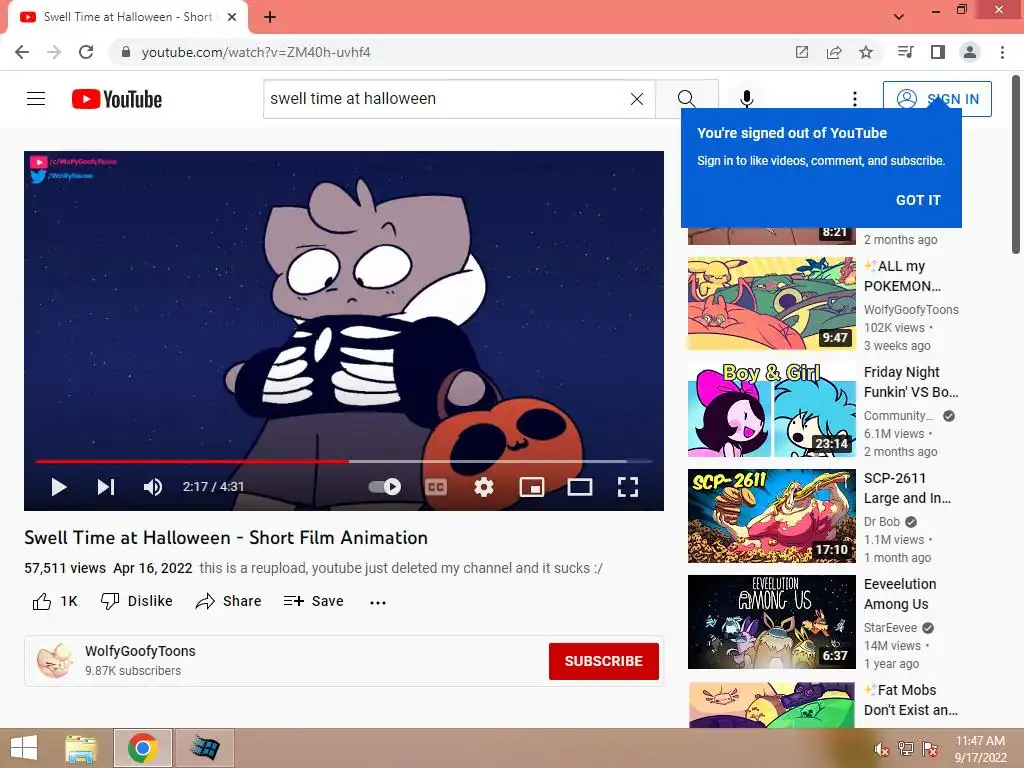Open Friday Night Funkin' Boy & Girl thumbnail
The image size is (1024, 768).
(771, 409)
